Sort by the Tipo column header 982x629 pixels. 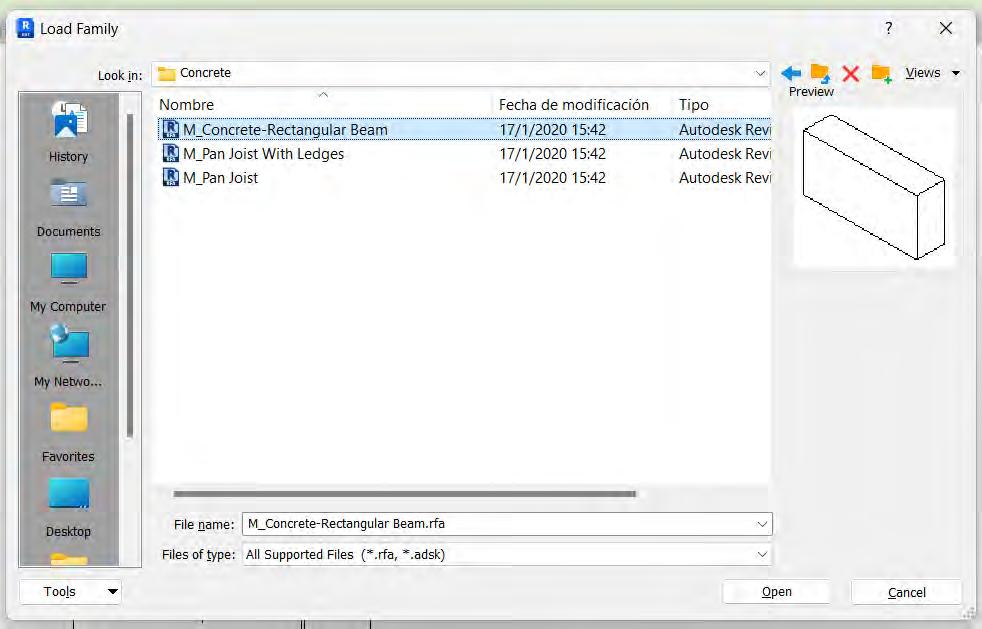722,105
